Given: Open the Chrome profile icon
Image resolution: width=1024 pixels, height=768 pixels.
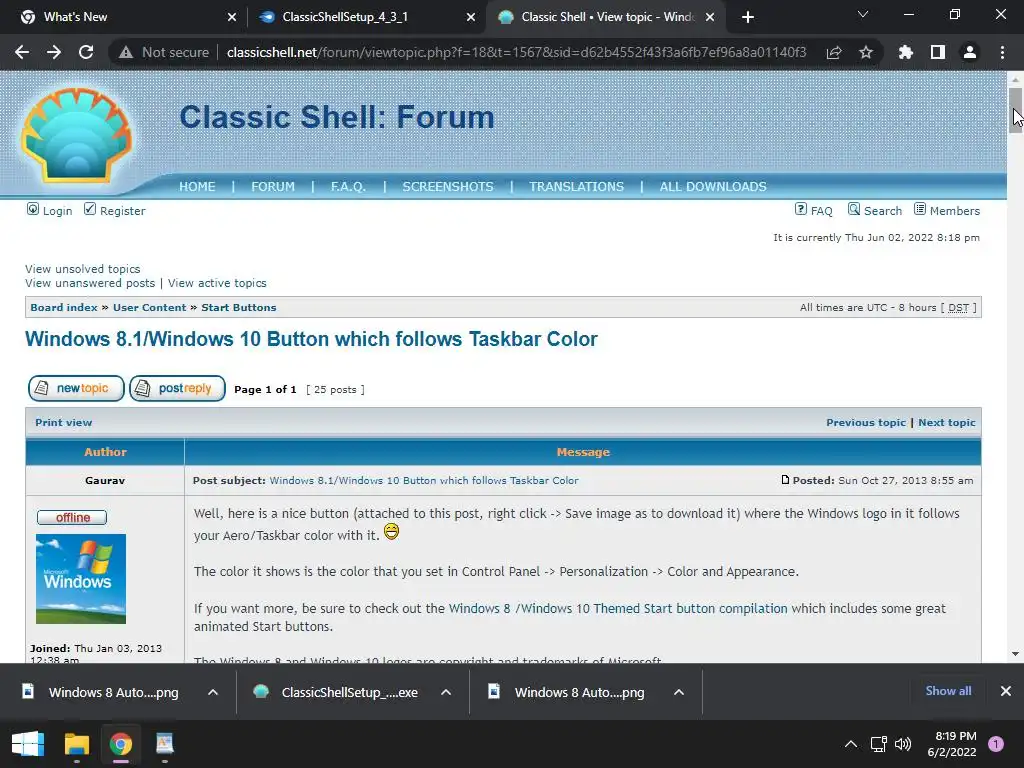Looking at the screenshot, I should (x=970, y=52).
